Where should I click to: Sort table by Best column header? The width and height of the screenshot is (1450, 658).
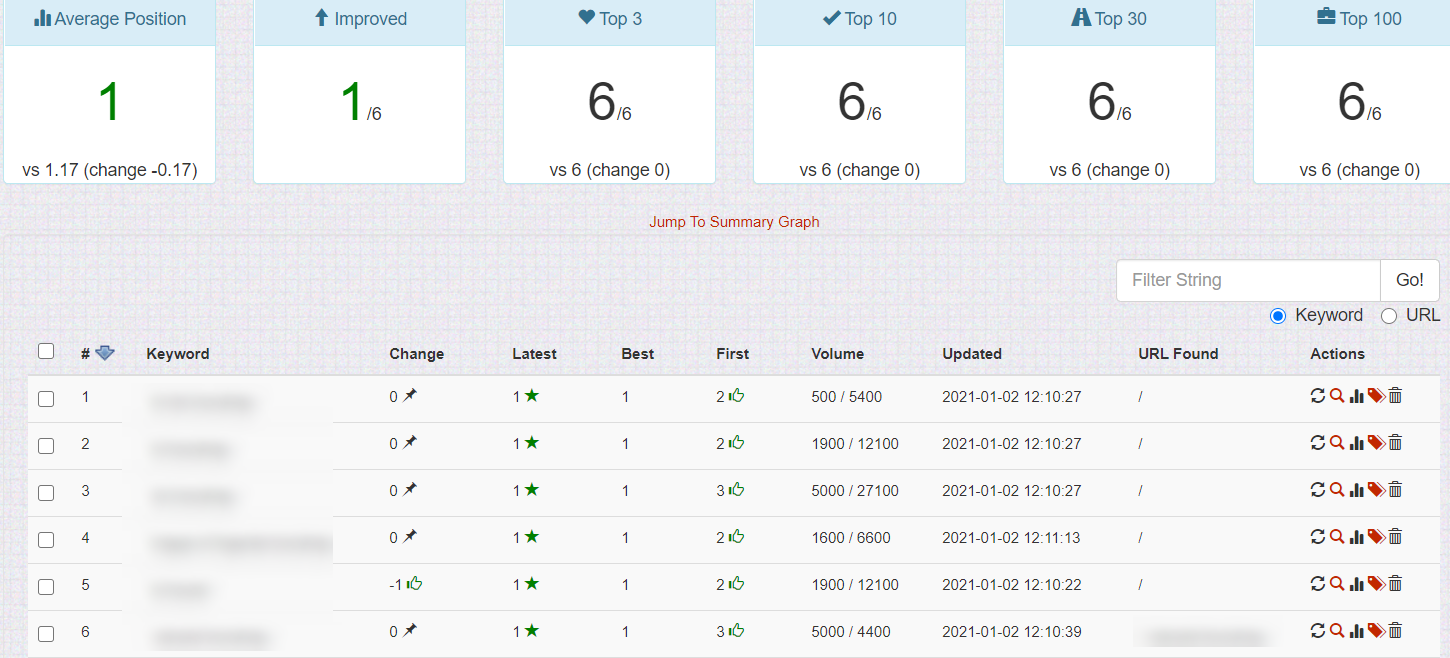click(638, 354)
